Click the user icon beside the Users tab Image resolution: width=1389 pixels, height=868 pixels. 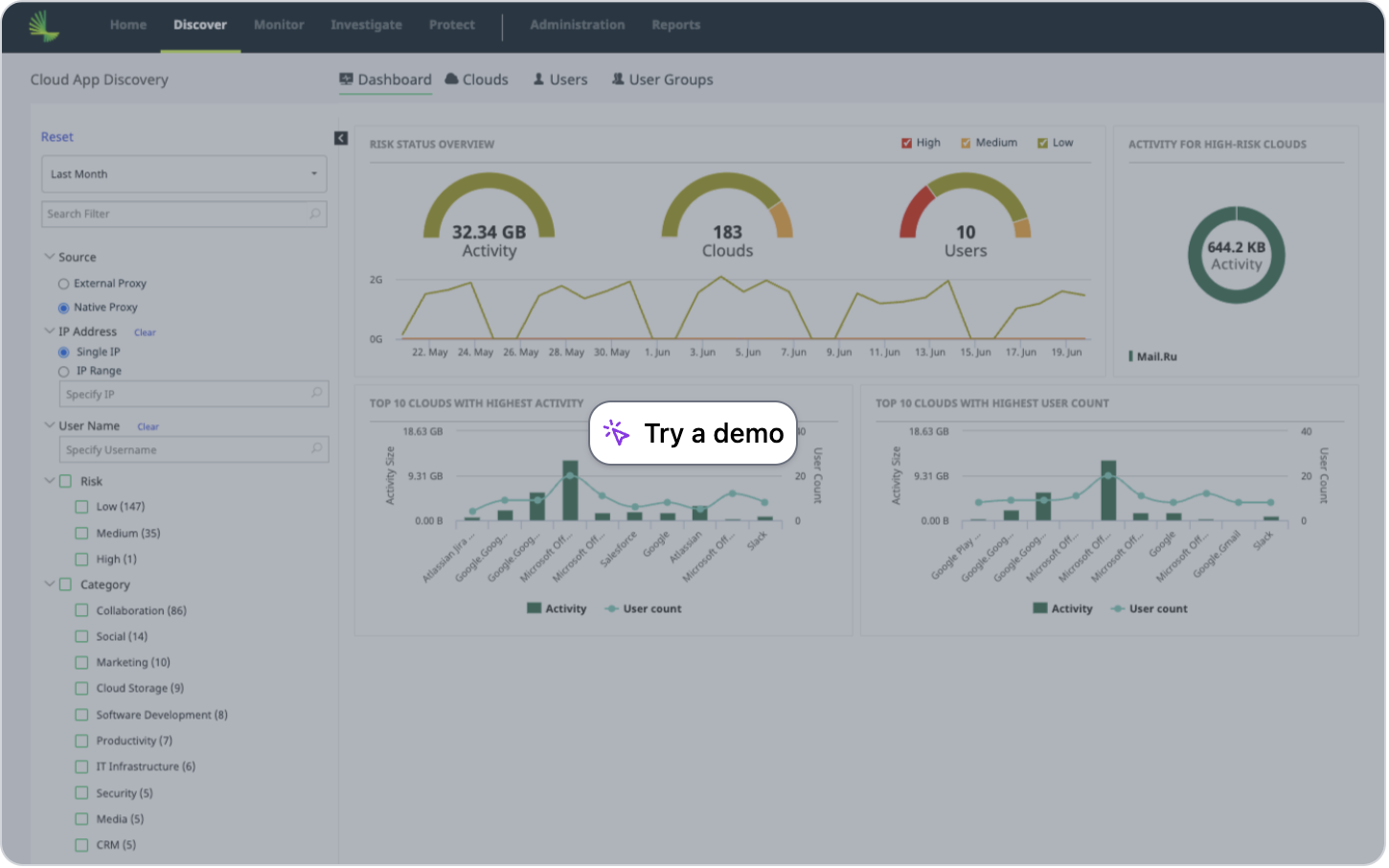537,80
